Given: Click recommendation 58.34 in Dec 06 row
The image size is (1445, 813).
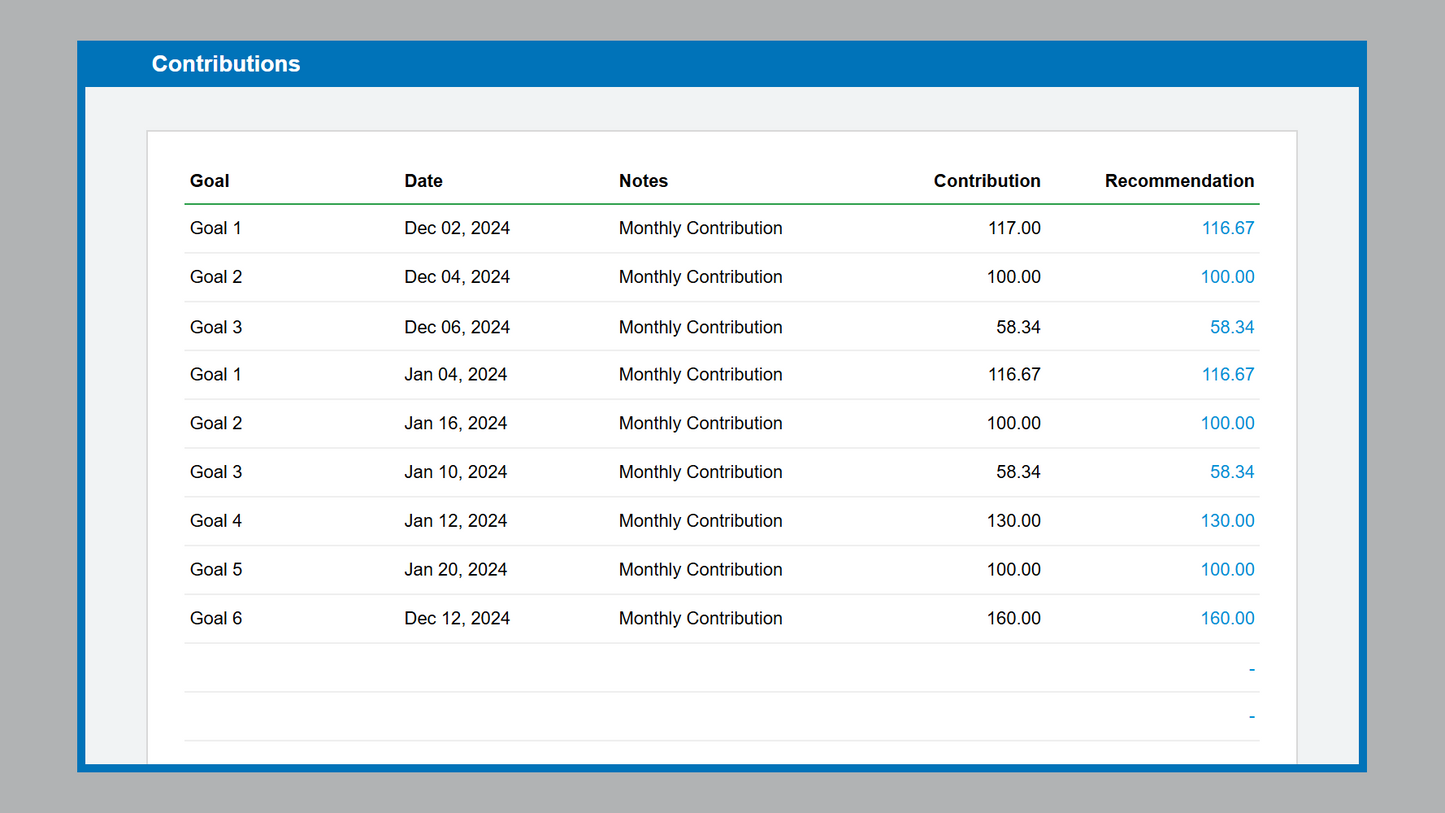Looking at the screenshot, I should click(x=1232, y=327).
